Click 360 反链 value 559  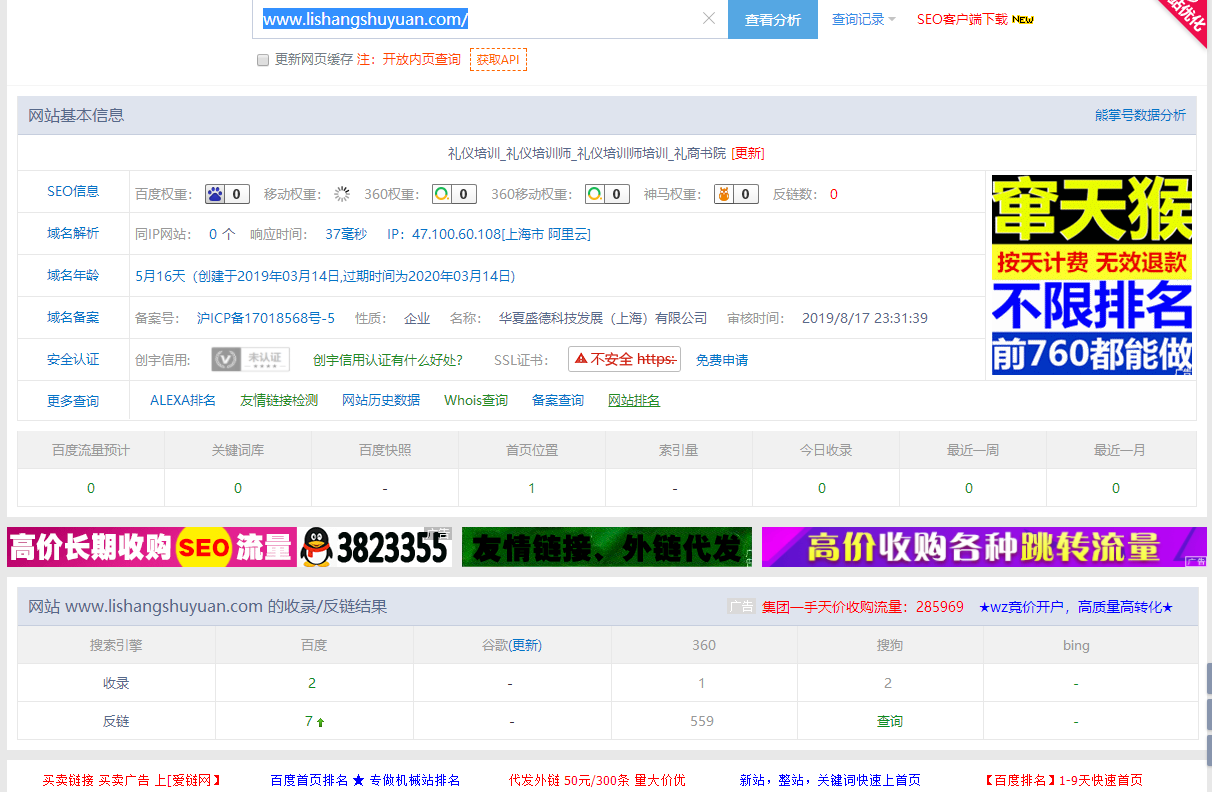702,721
